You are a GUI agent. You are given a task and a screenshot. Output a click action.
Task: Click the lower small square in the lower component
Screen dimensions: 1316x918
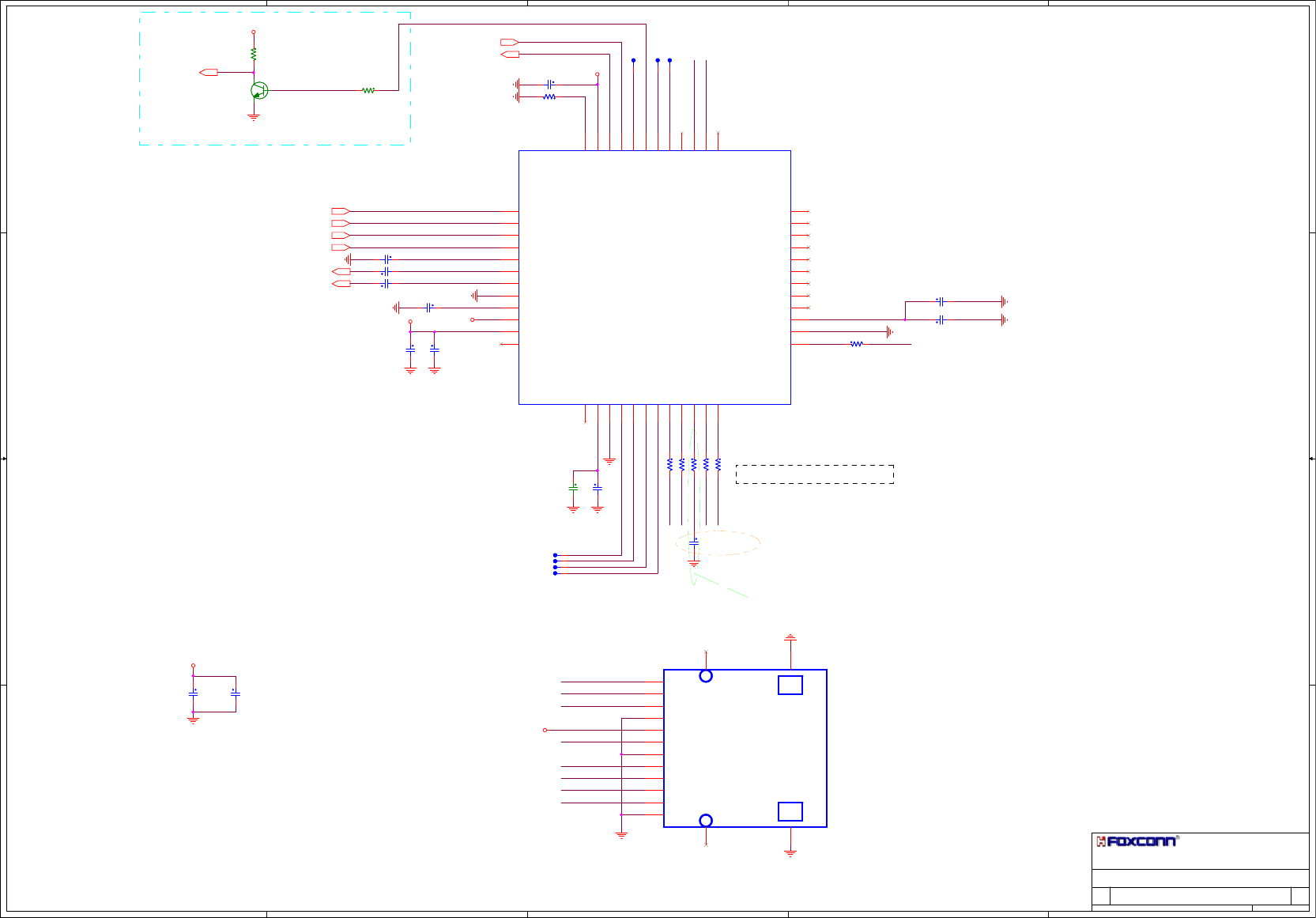pyautogui.click(x=790, y=811)
